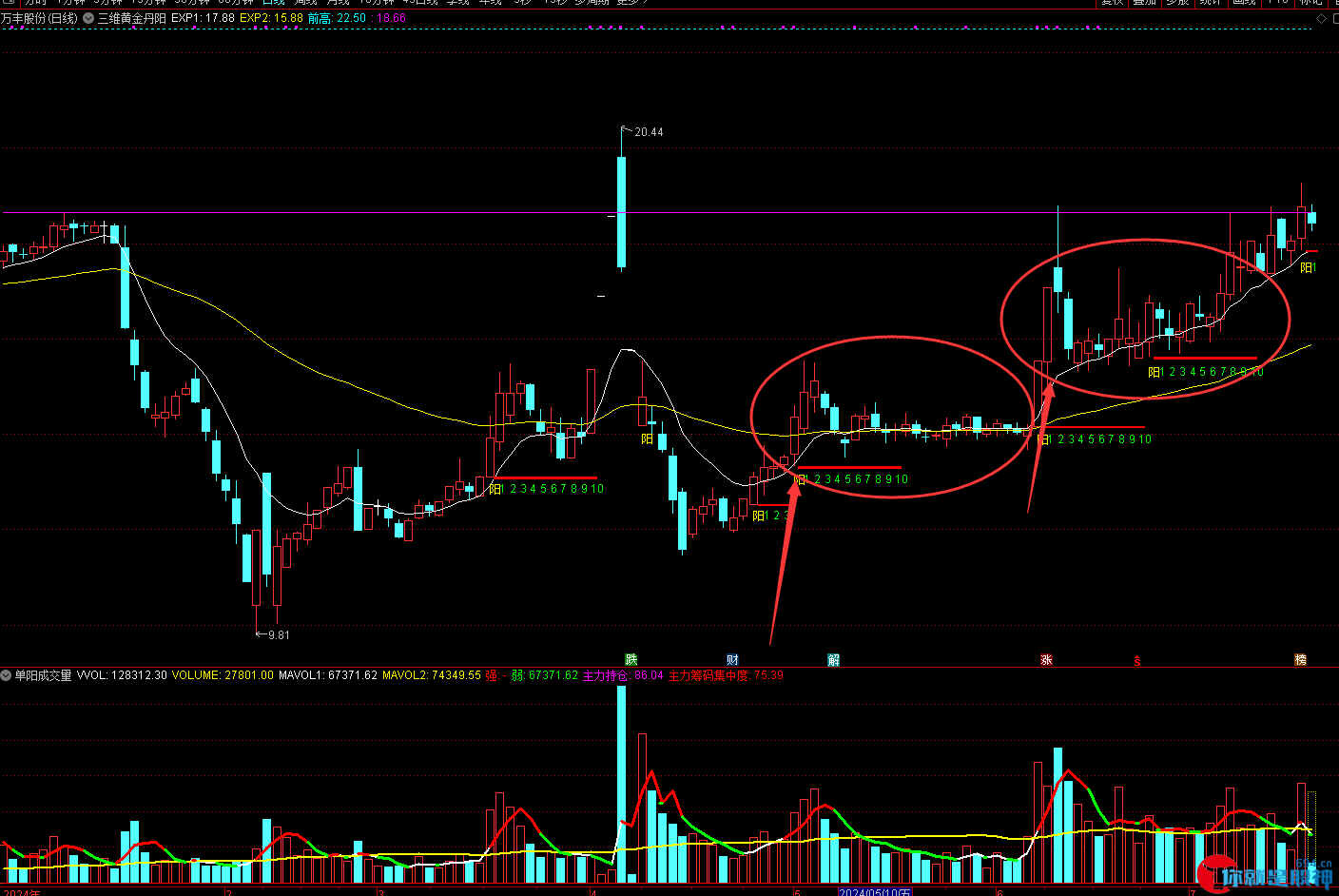
Task: Click the green 跌 event marker icon
Action: 631,660
